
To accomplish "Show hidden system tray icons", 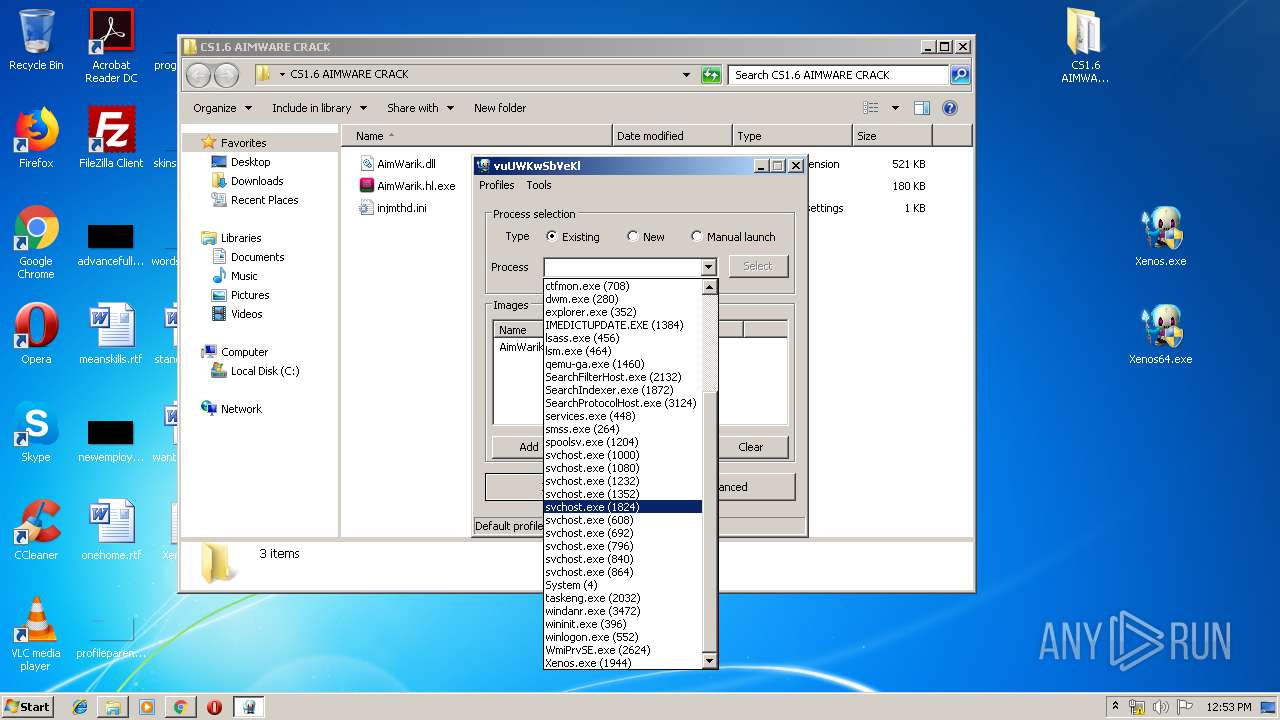I will pos(1115,706).
